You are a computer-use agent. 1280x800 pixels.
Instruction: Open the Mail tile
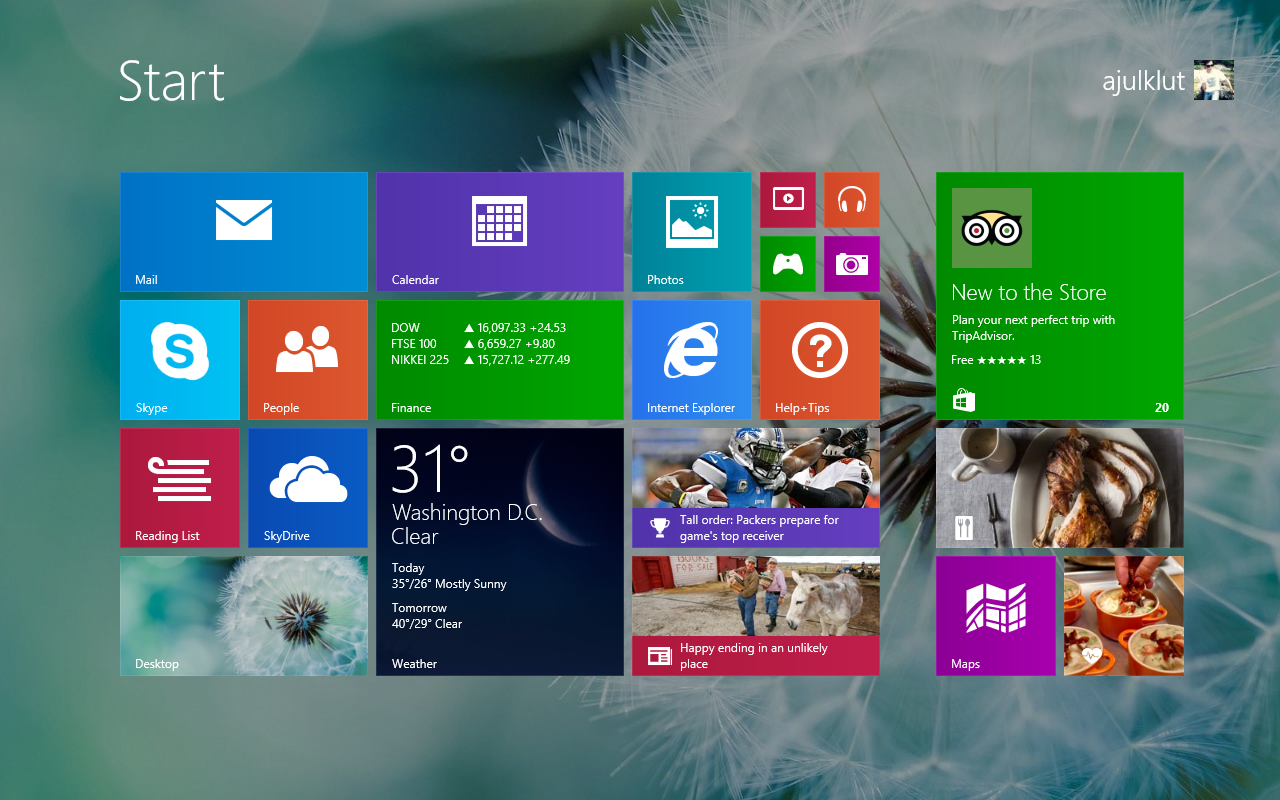click(244, 232)
